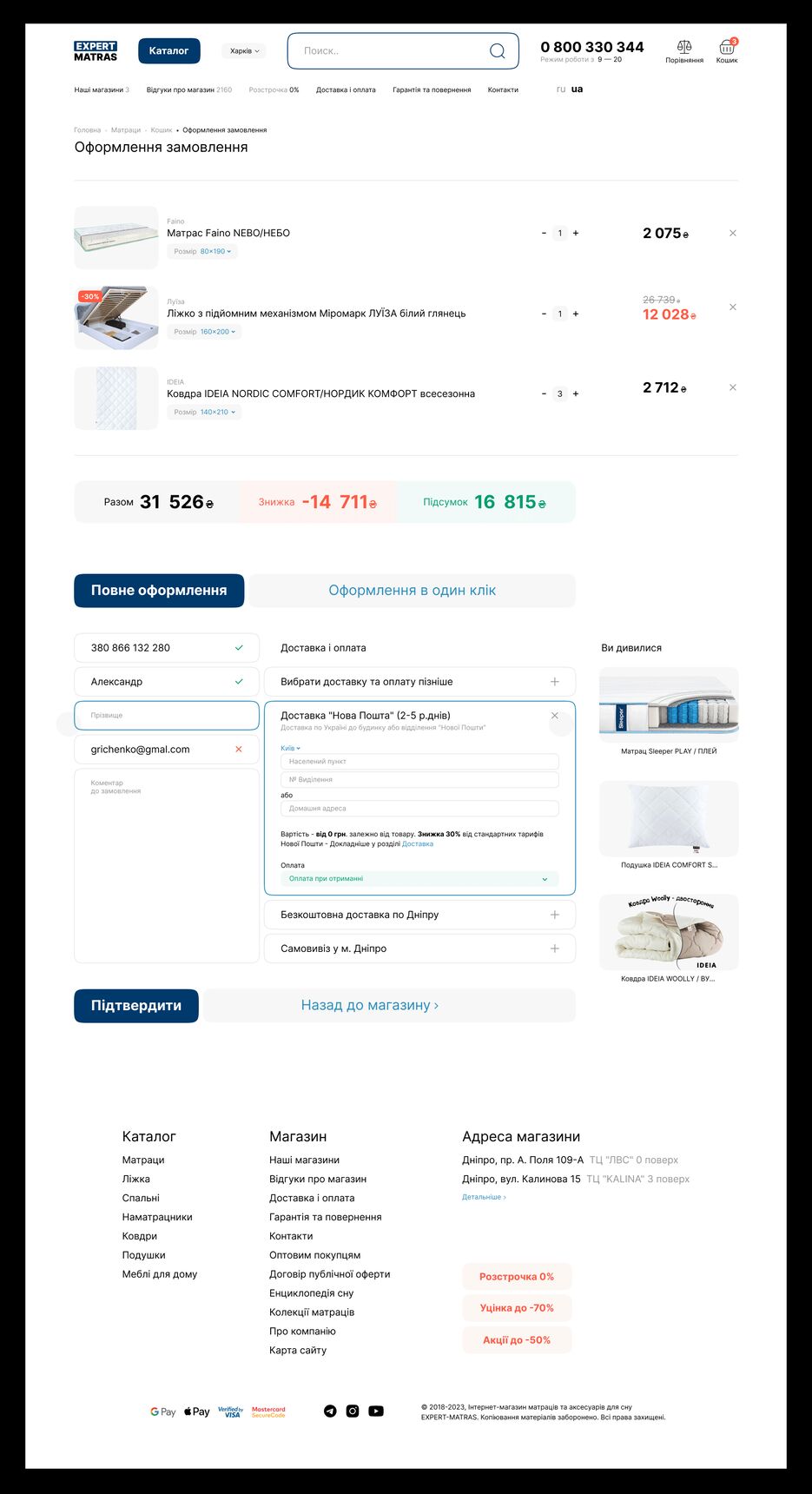Open Матрац Sleeper PLAY viewed thumbnail
812x1494 pixels.
pyautogui.click(x=669, y=704)
